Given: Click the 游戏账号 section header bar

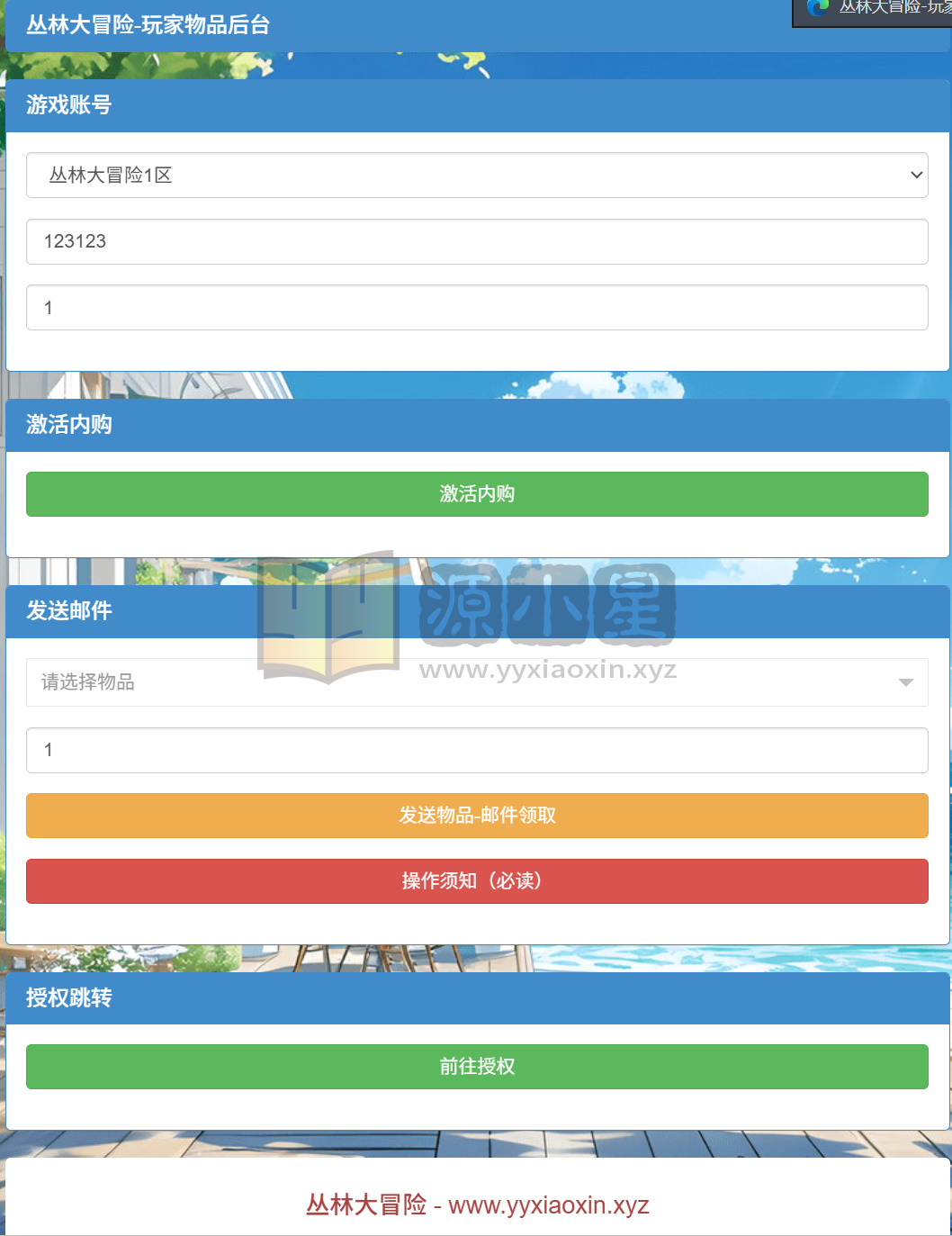Looking at the screenshot, I should point(476,105).
